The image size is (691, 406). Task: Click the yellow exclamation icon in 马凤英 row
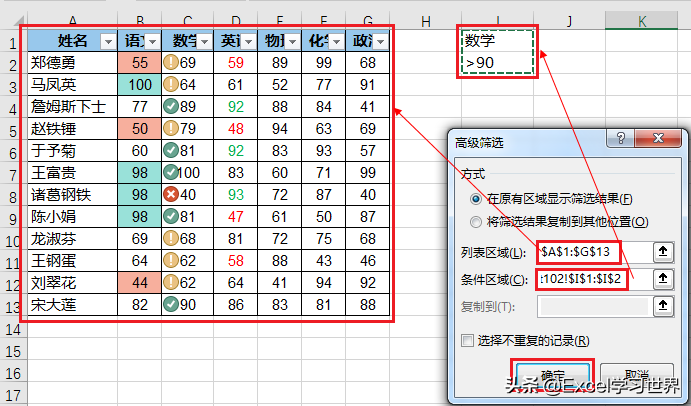click(x=171, y=85)
